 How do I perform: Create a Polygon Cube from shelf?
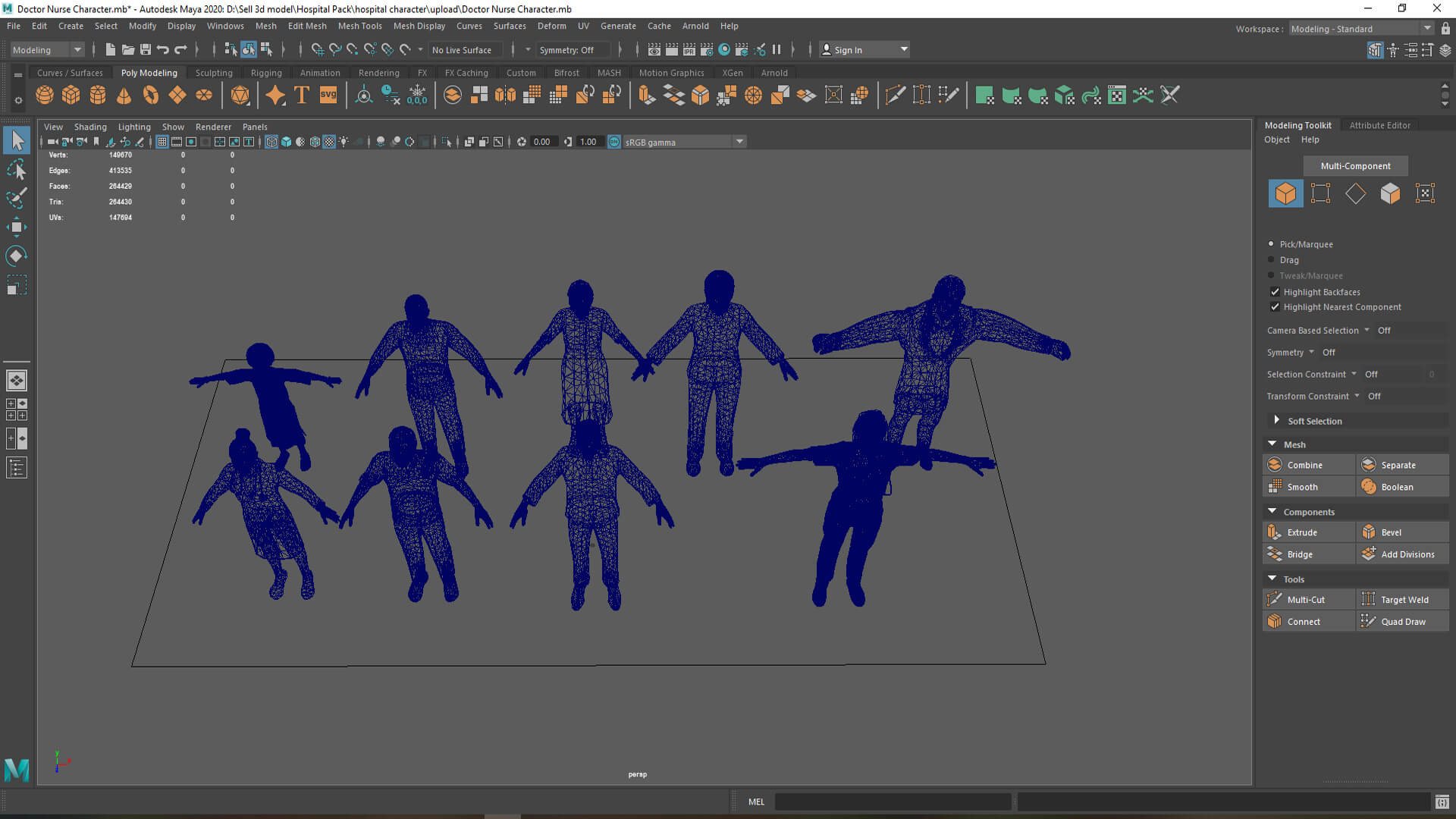pos(71,95)
